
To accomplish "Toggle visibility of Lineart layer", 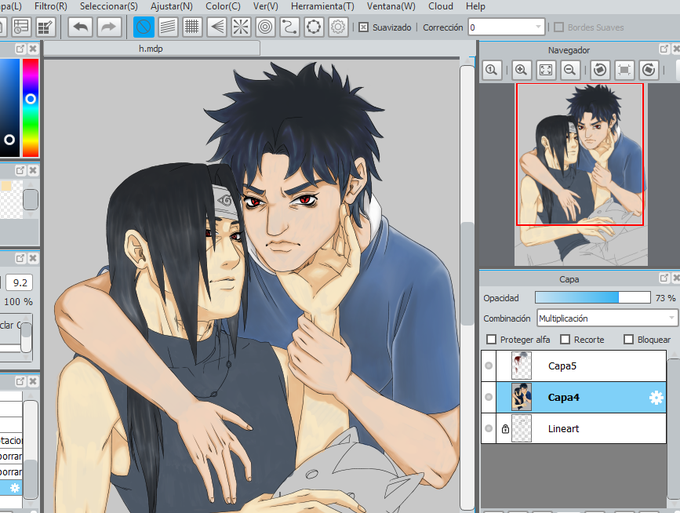I will click(x=489, y=428).
